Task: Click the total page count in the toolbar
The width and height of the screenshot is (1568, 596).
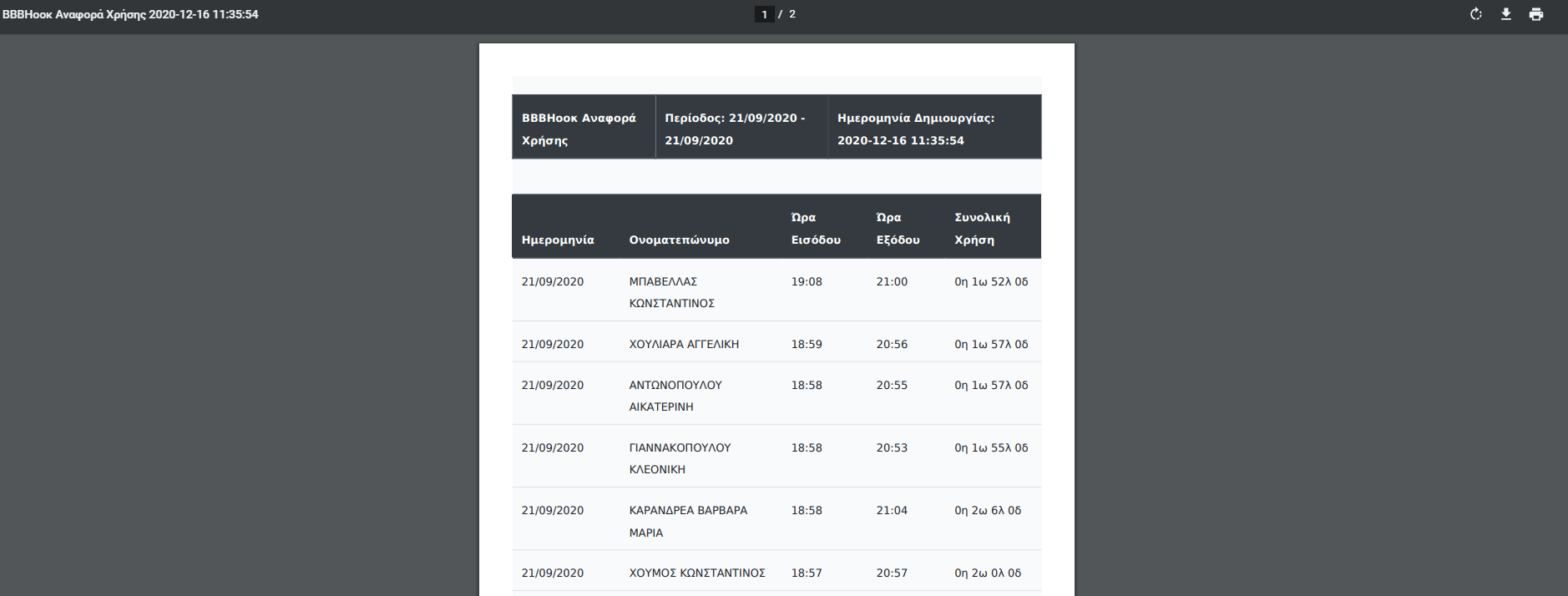Action: pyautogui.click(x=792, y=14)
